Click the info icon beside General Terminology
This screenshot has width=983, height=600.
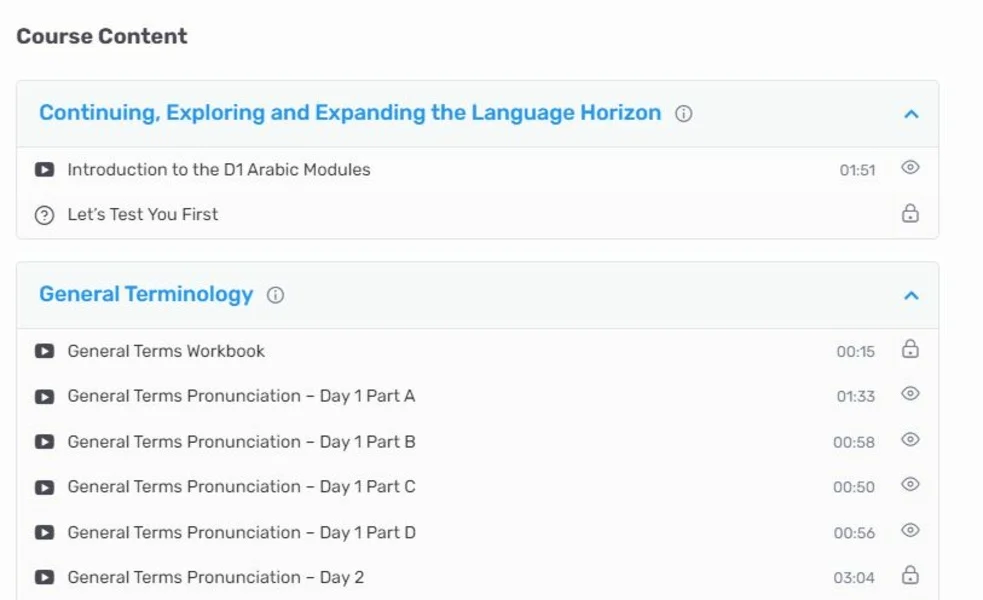[275, 295]
